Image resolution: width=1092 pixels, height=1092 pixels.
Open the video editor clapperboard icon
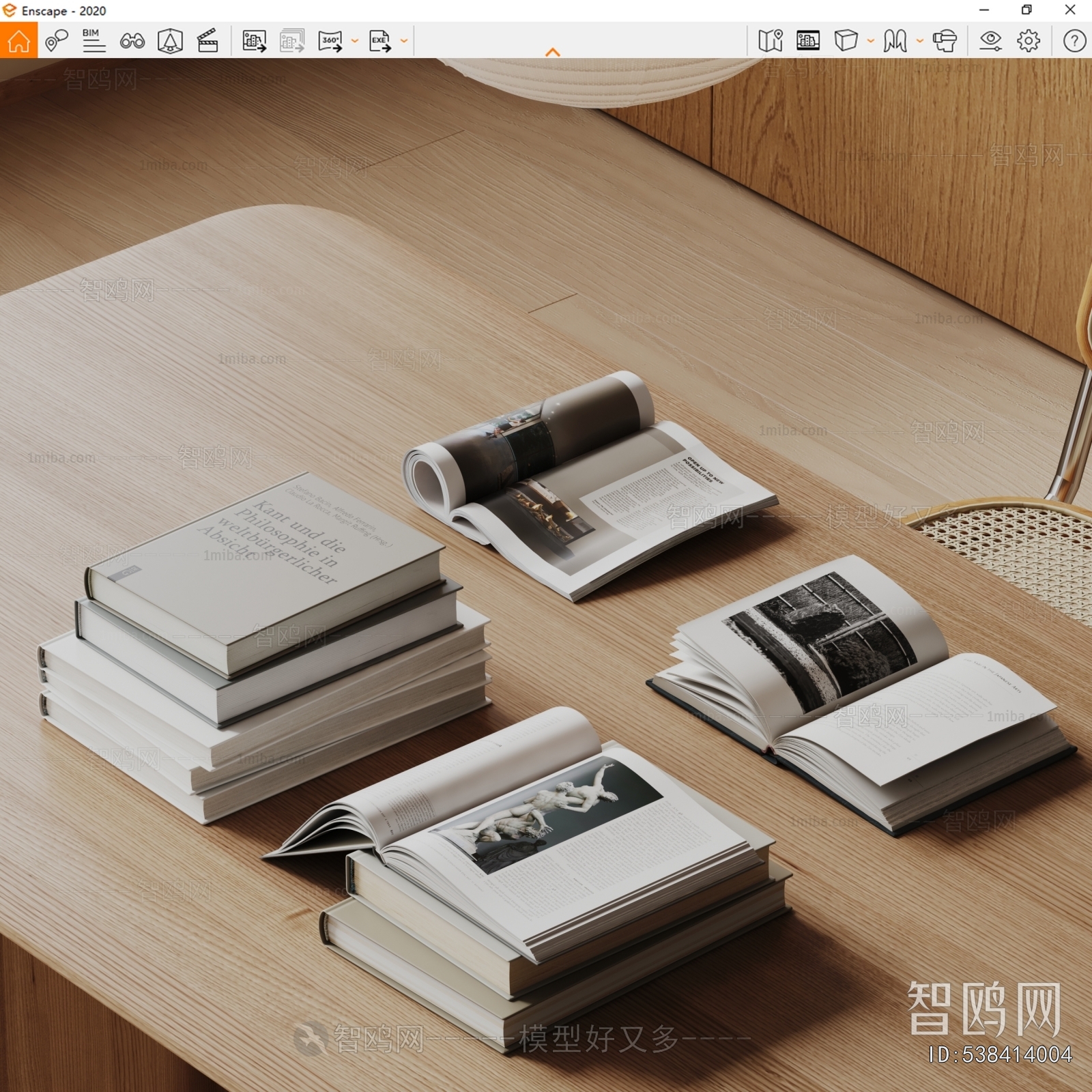207,41
